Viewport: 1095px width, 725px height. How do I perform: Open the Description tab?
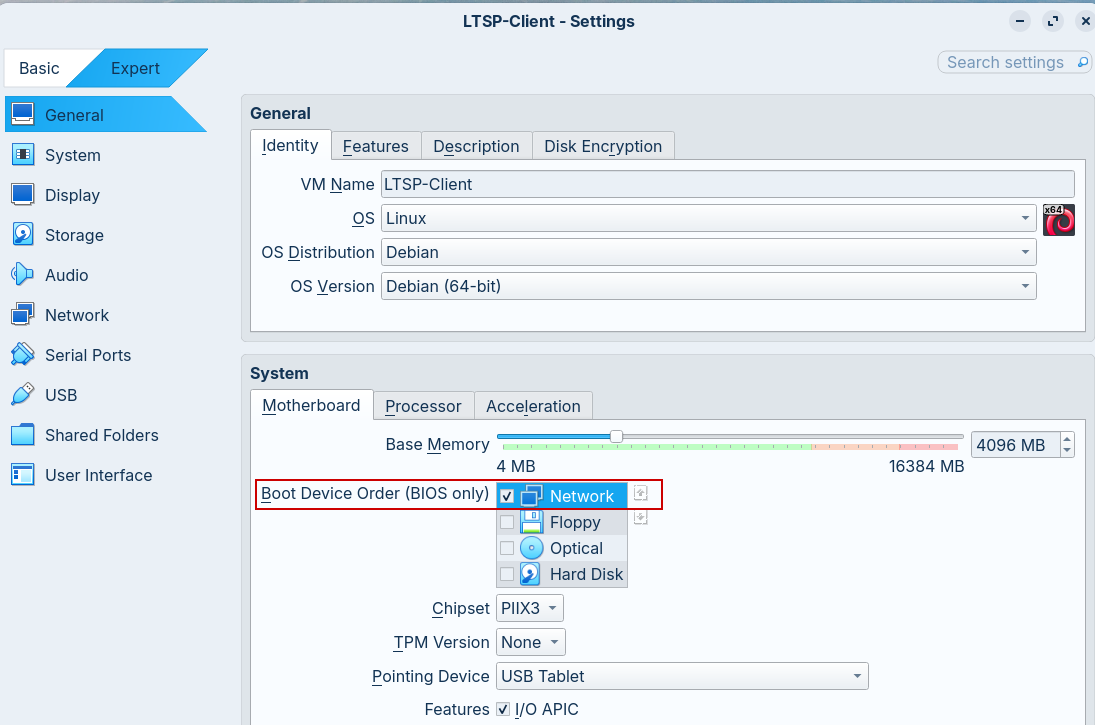[476, 146]
